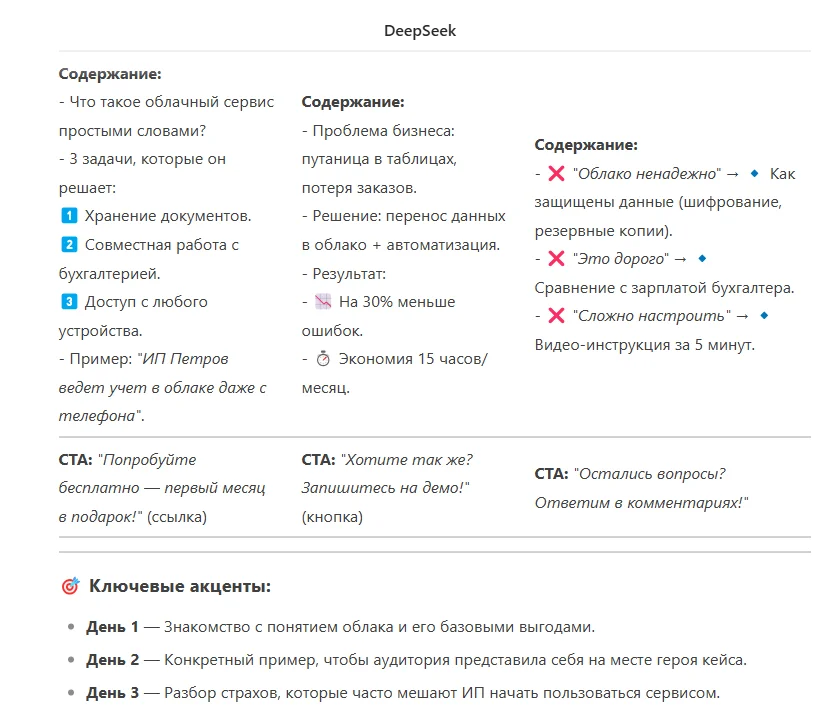Click the number 2 emoji before Совместная работа

click(x=68, y=245)
